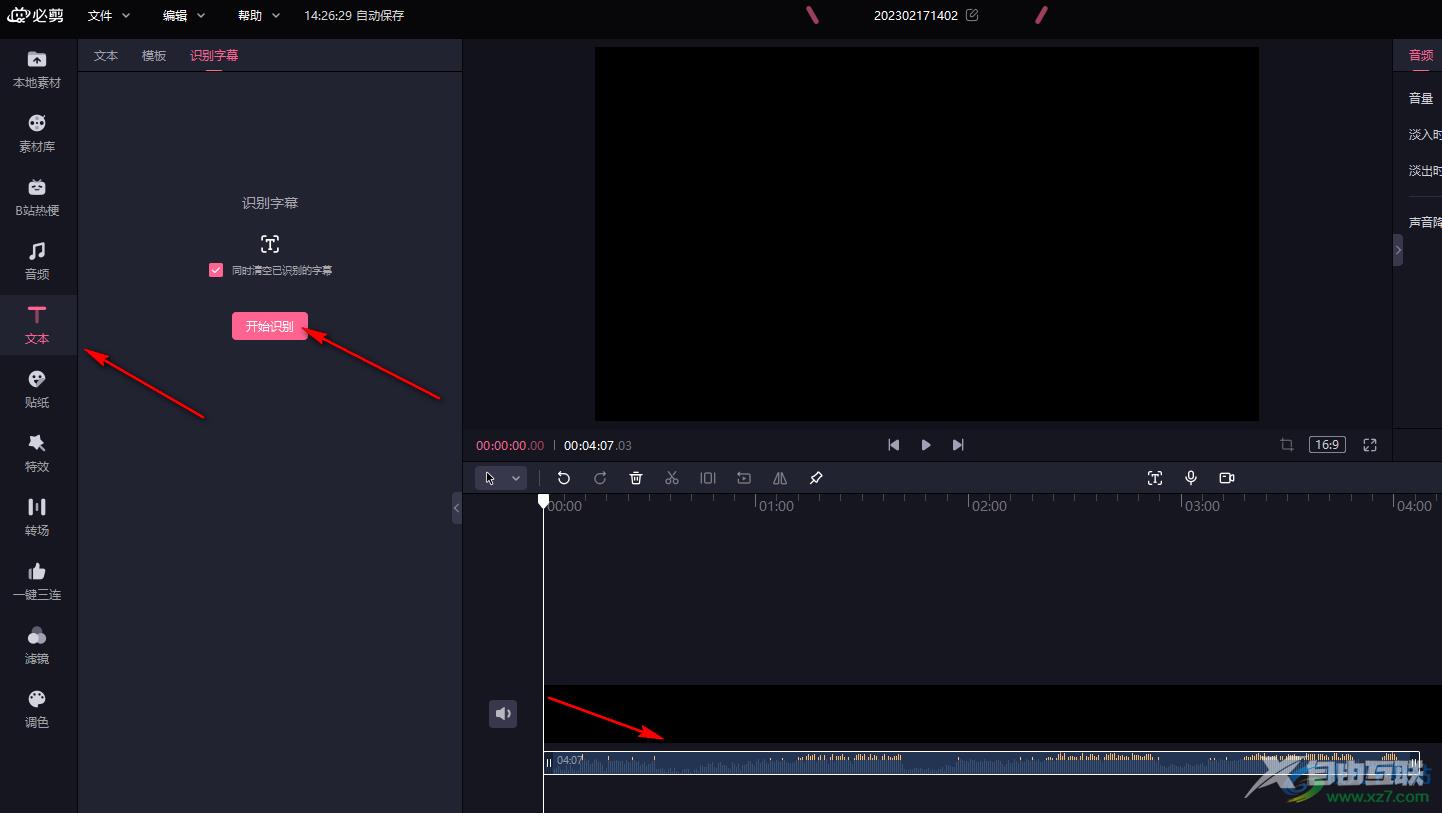Click the subtitle recognition icon in timeline toolbar
Screen dimensions: 1442x813
(1155, 478)
